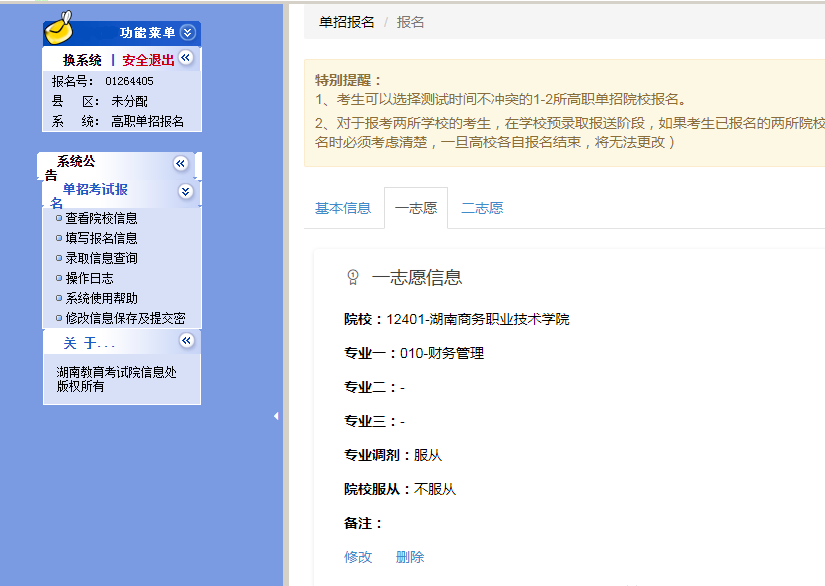This screenshot has height=586, width=825.
Task: Collapse the 关于 panel double-arrow
Action: (x=187, y=340)
